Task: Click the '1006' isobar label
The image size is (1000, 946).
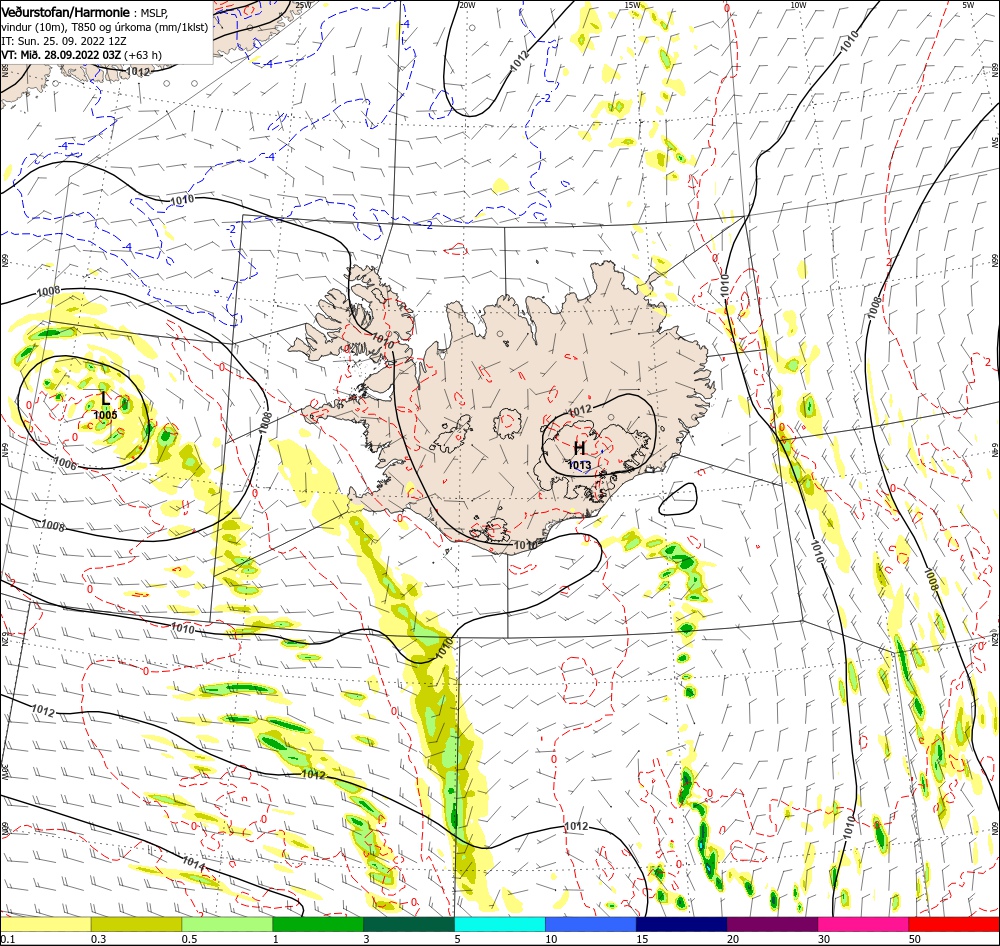Action: 65,464
